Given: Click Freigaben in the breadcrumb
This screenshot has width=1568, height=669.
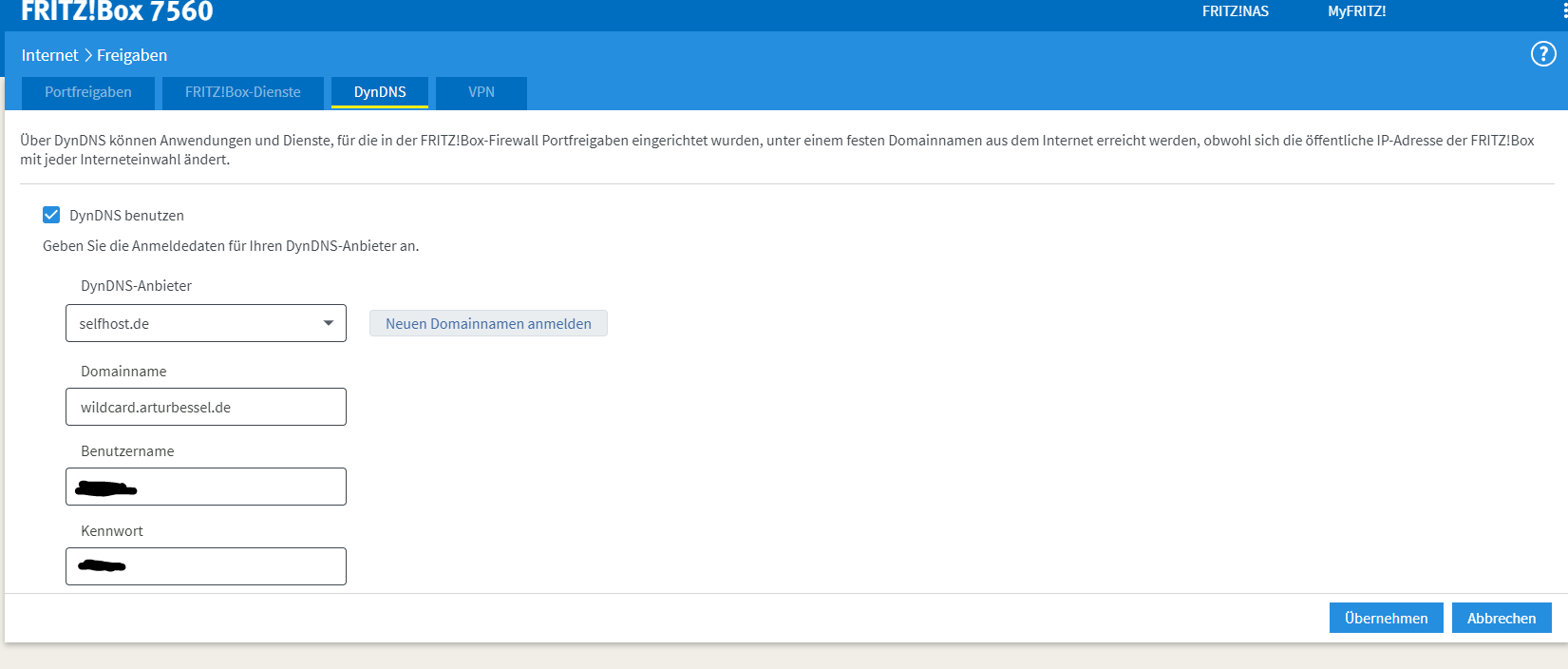Looking at the screenshot, I should point(132,55).
